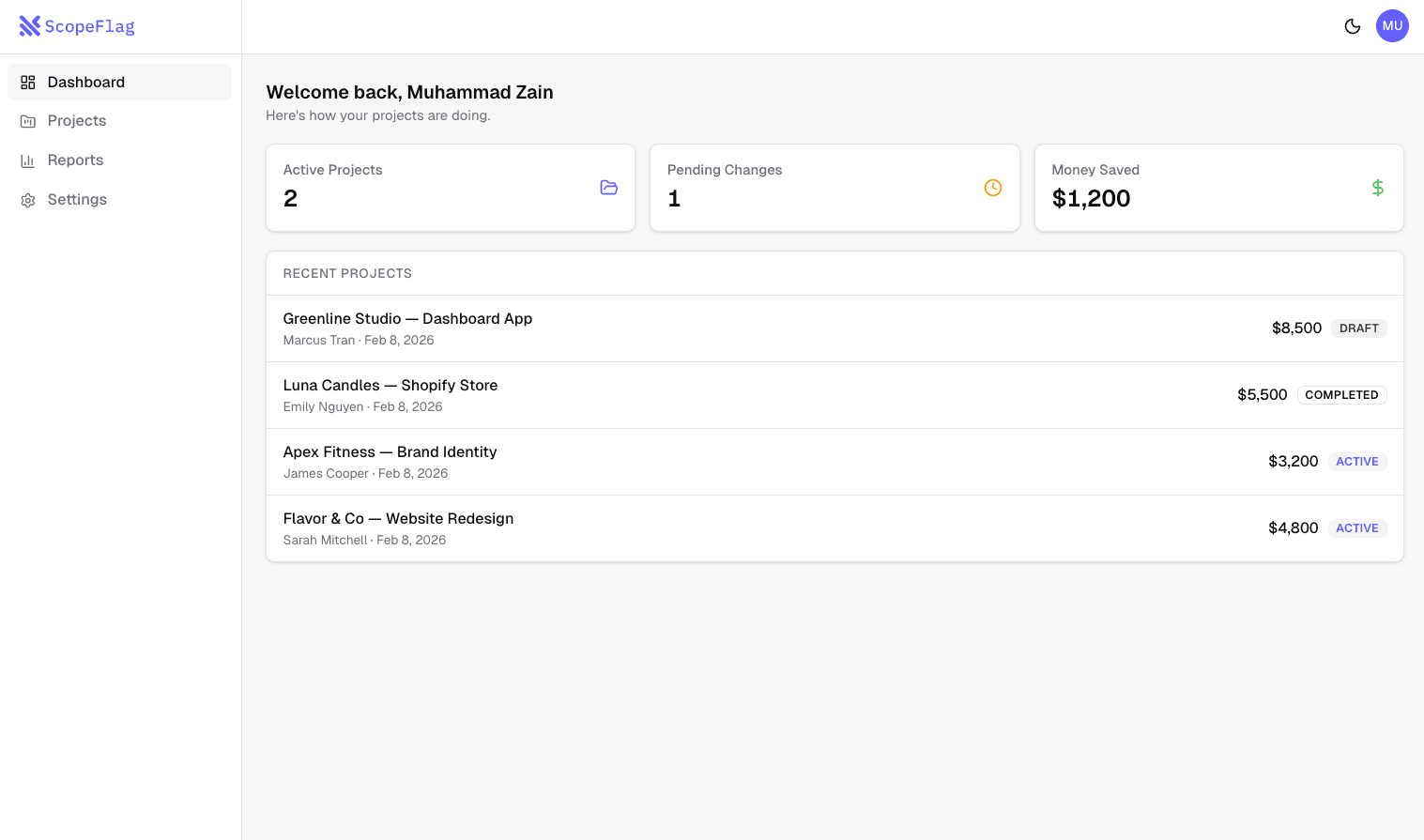Click the Reports bar chart icon
Screen dimensions: 1424x840
point(28,160)
